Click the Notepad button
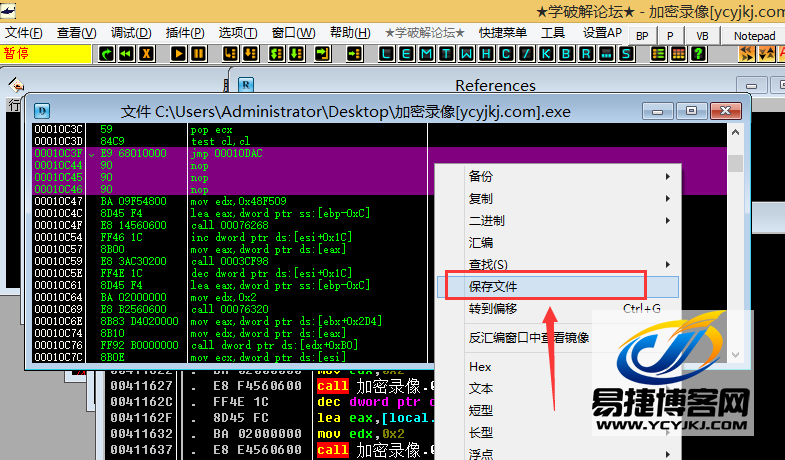Image resolution: width=785 pixels, height=460 pixels. click(x=754, y=35)
